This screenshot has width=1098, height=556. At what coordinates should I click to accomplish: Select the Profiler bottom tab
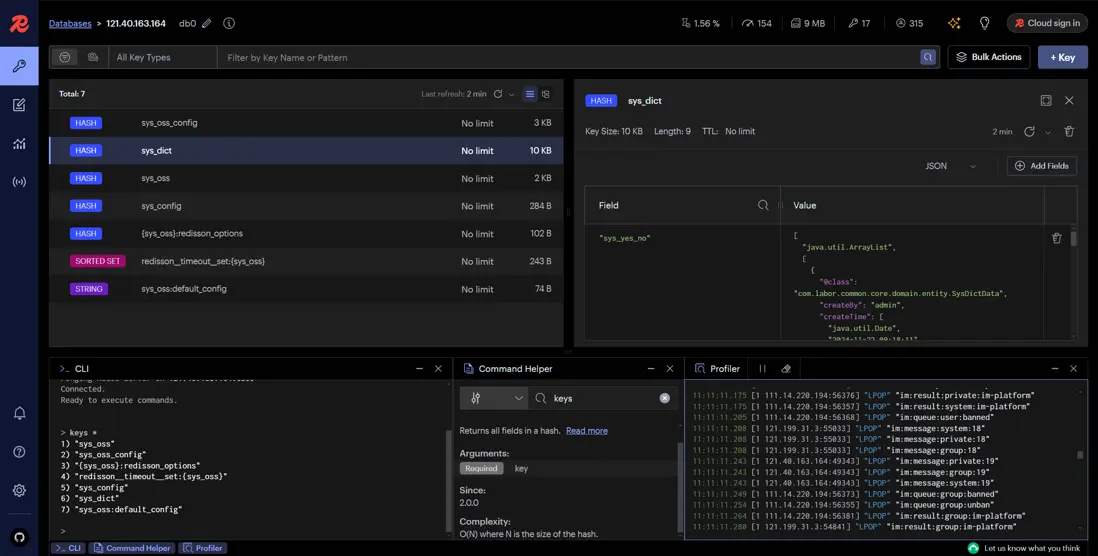[x=202, y=548]
